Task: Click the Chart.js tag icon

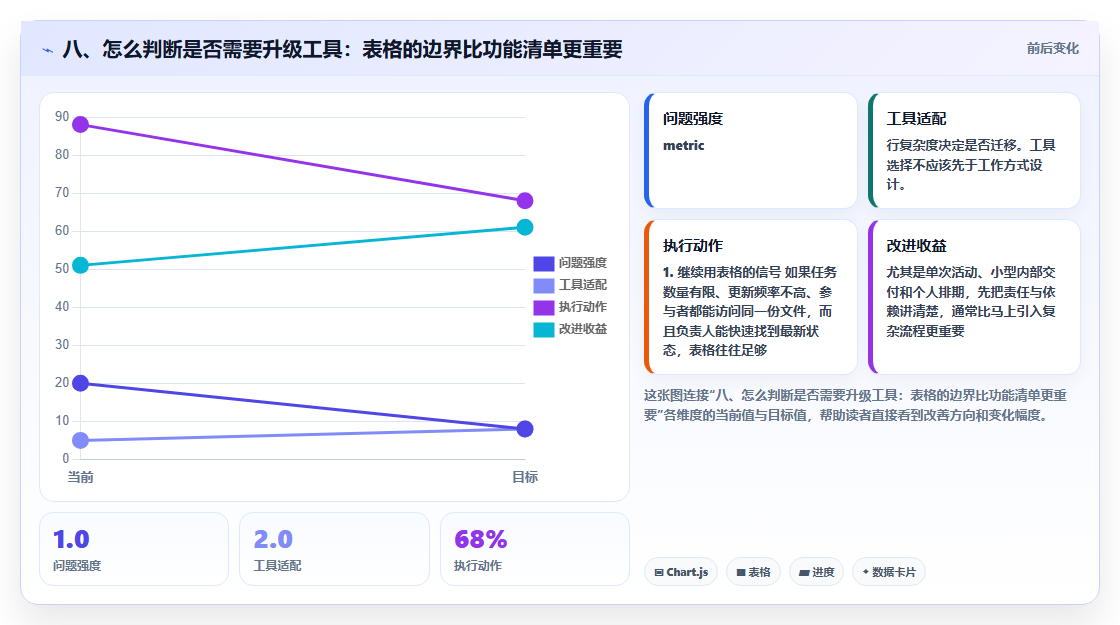Action: 659,572
